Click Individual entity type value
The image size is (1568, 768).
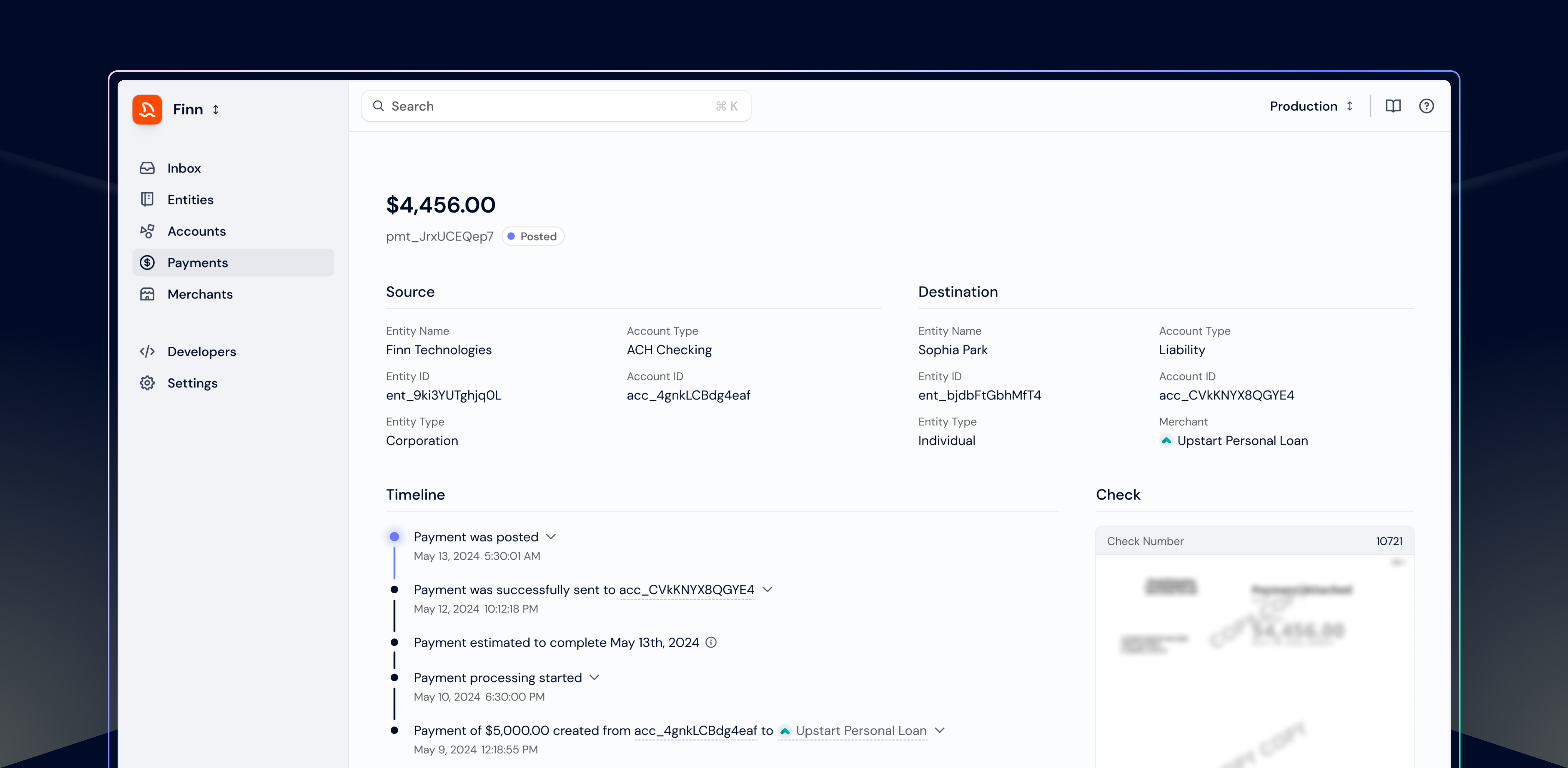click(x=947, y=441)
